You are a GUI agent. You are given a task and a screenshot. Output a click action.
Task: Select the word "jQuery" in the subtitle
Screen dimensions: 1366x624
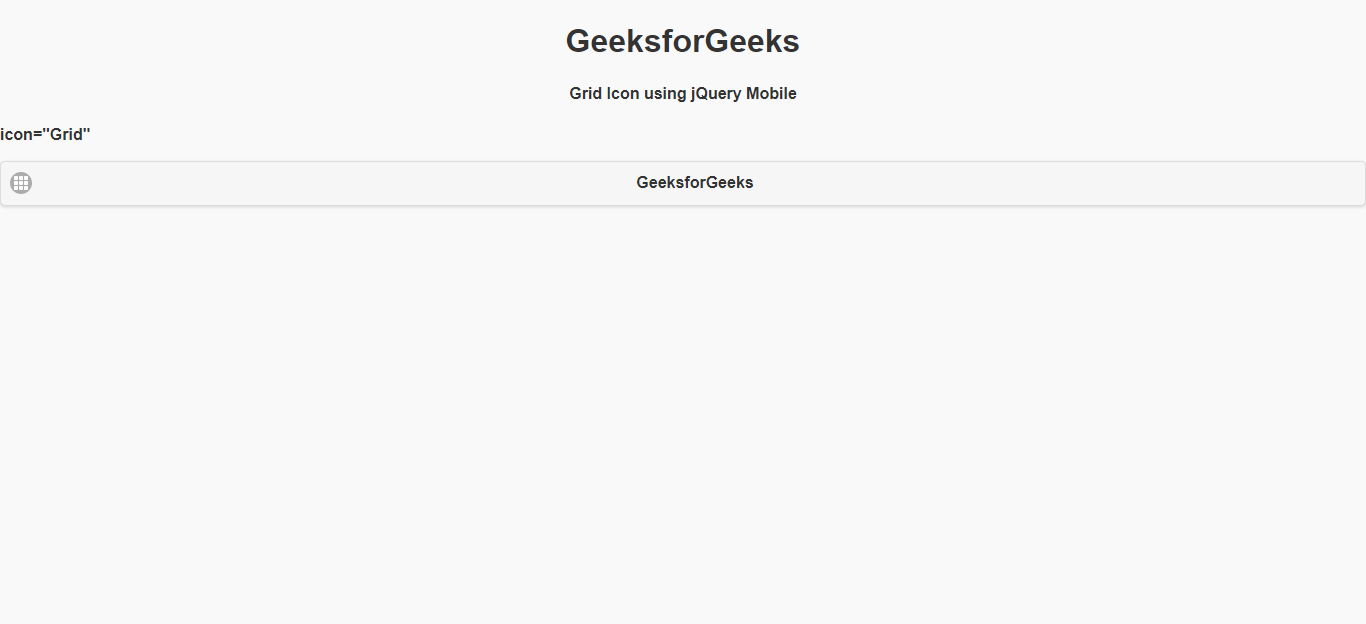[716, 94]
